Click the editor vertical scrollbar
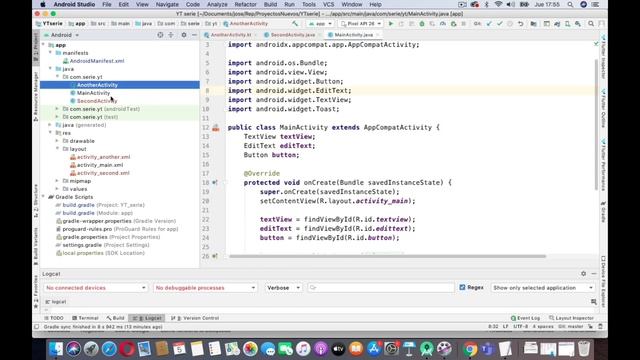The image size is (640, 360). 596,124
